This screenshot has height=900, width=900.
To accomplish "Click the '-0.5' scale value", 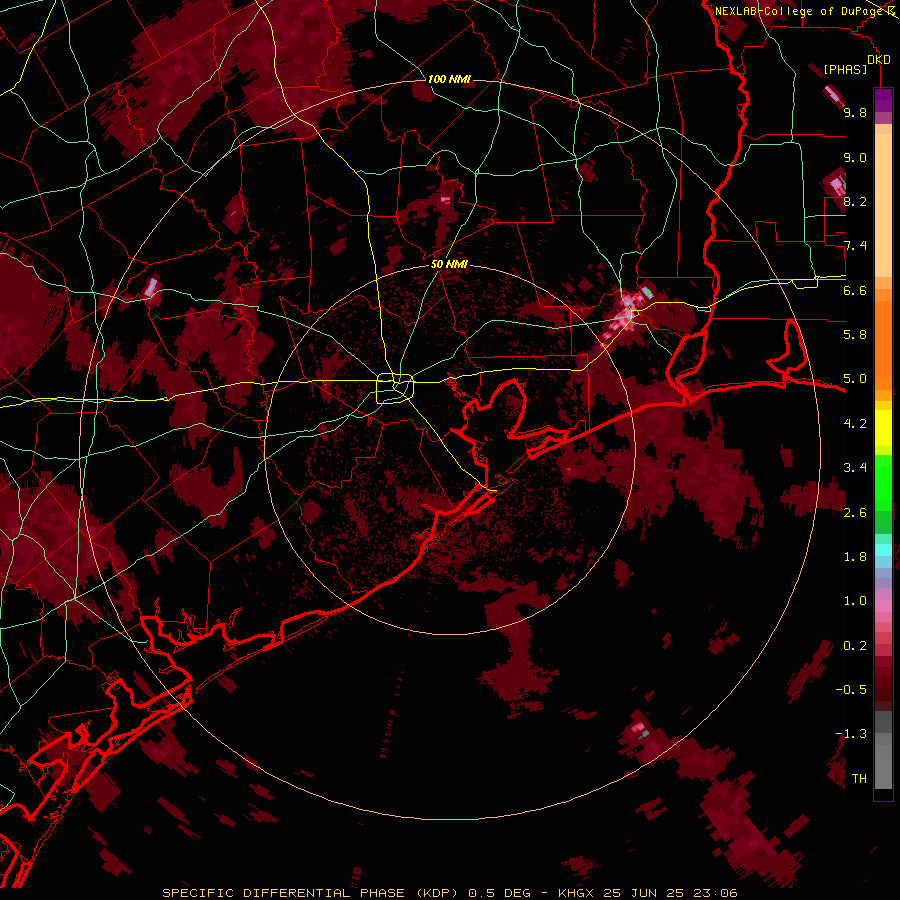I will (851, 690).
